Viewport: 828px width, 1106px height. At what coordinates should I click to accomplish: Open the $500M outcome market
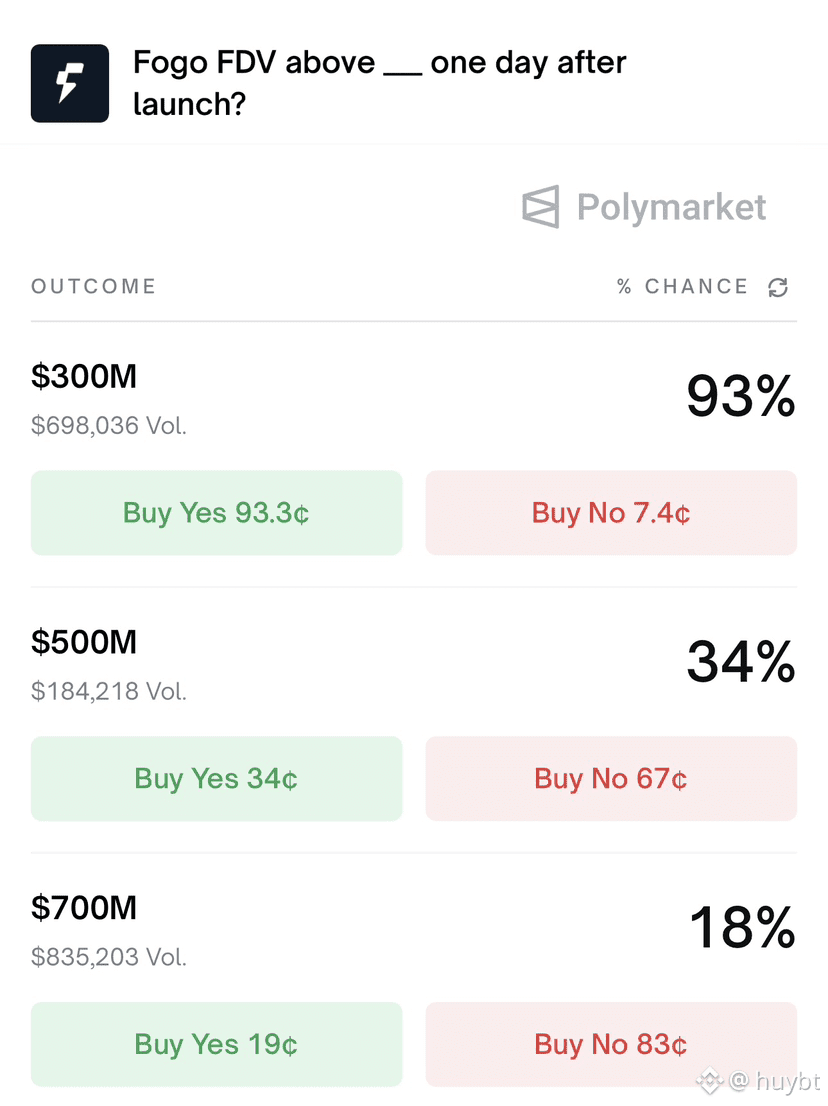coord(84,642)
